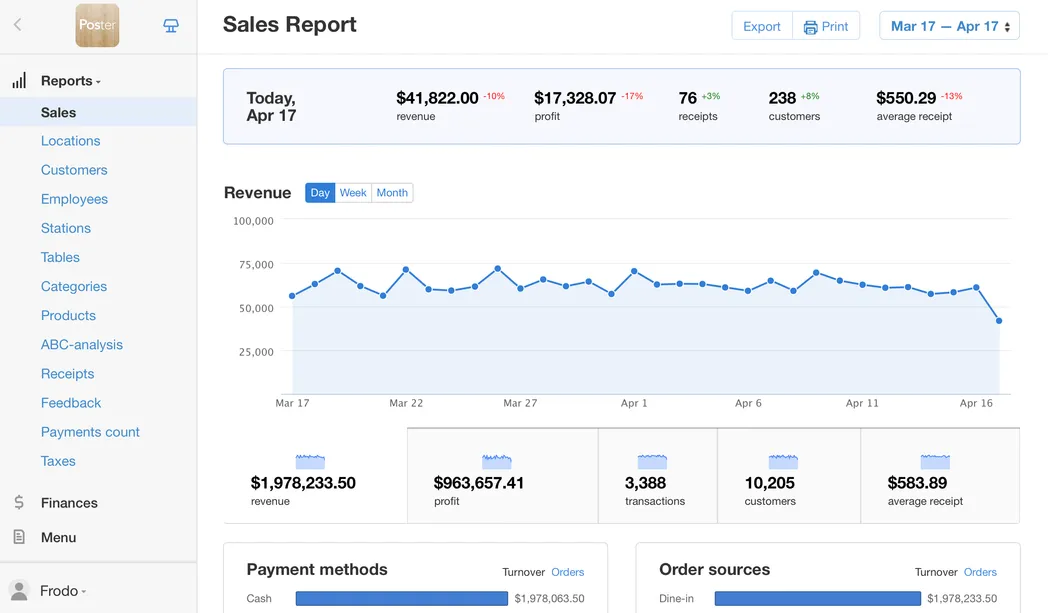
Task: Select the Finances dollar icon in the sidebar
Action: [x=20, y=502]
